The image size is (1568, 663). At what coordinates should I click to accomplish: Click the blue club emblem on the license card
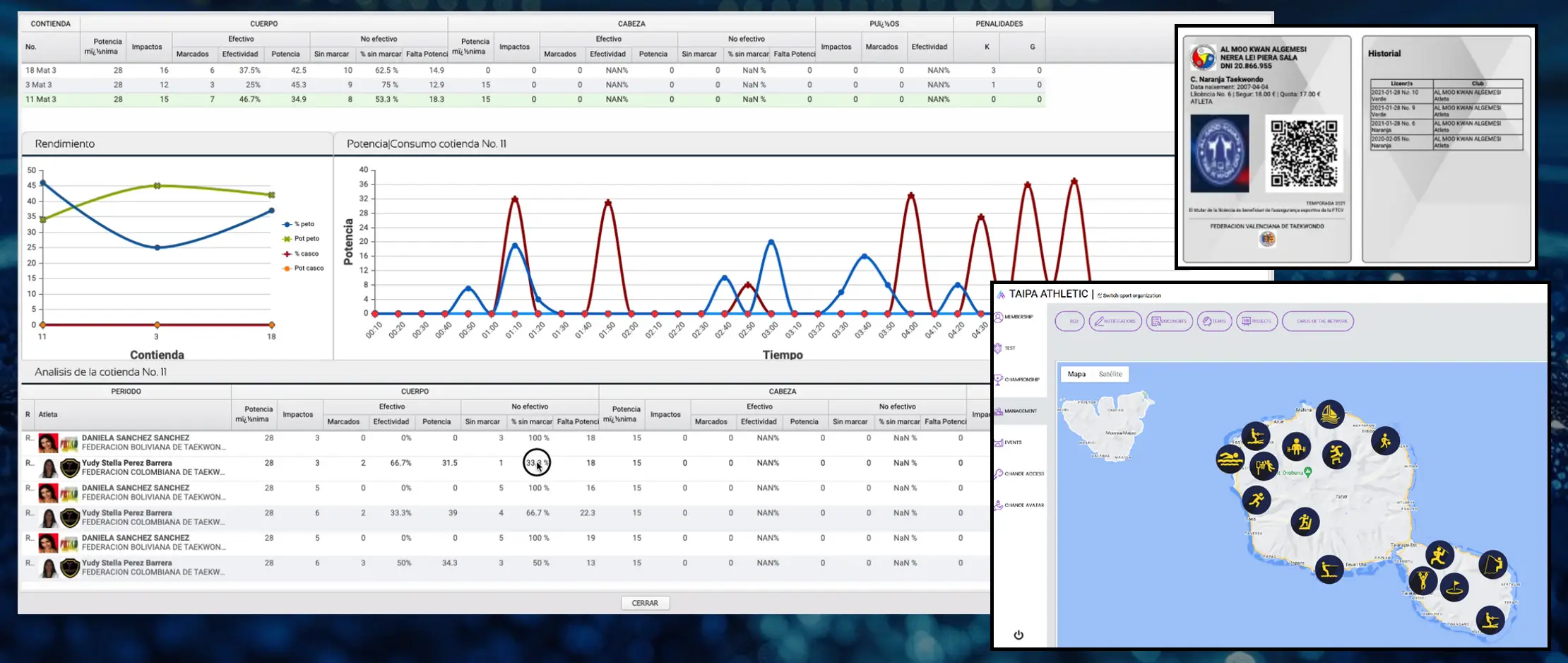pyautogui.click(x=1220, y=153)
